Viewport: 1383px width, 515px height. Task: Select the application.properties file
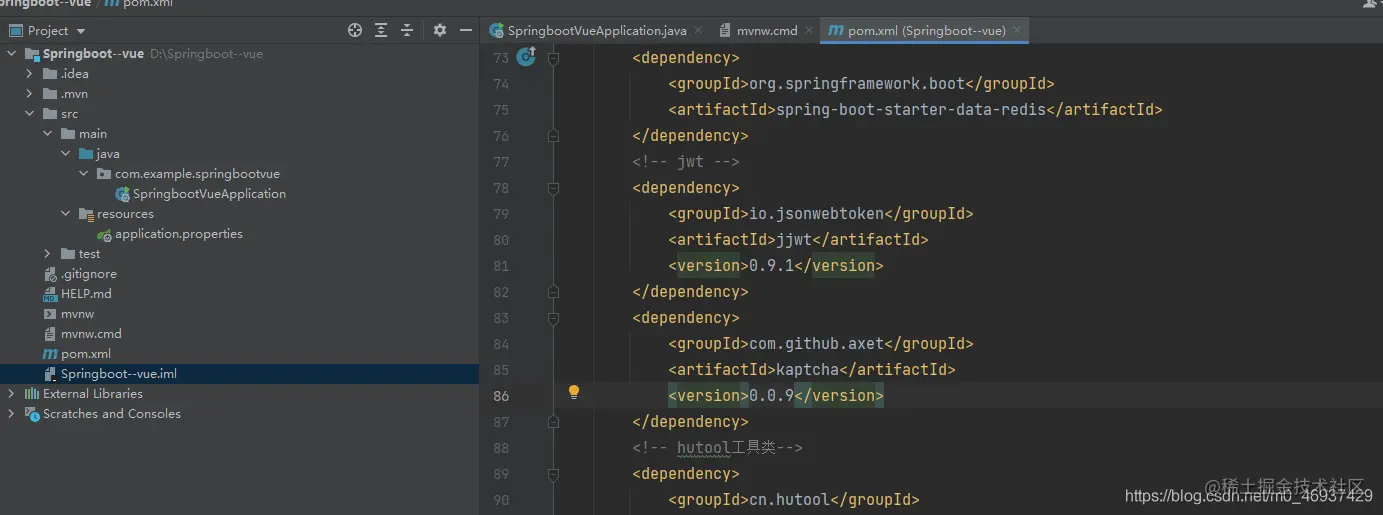[179, 234]
